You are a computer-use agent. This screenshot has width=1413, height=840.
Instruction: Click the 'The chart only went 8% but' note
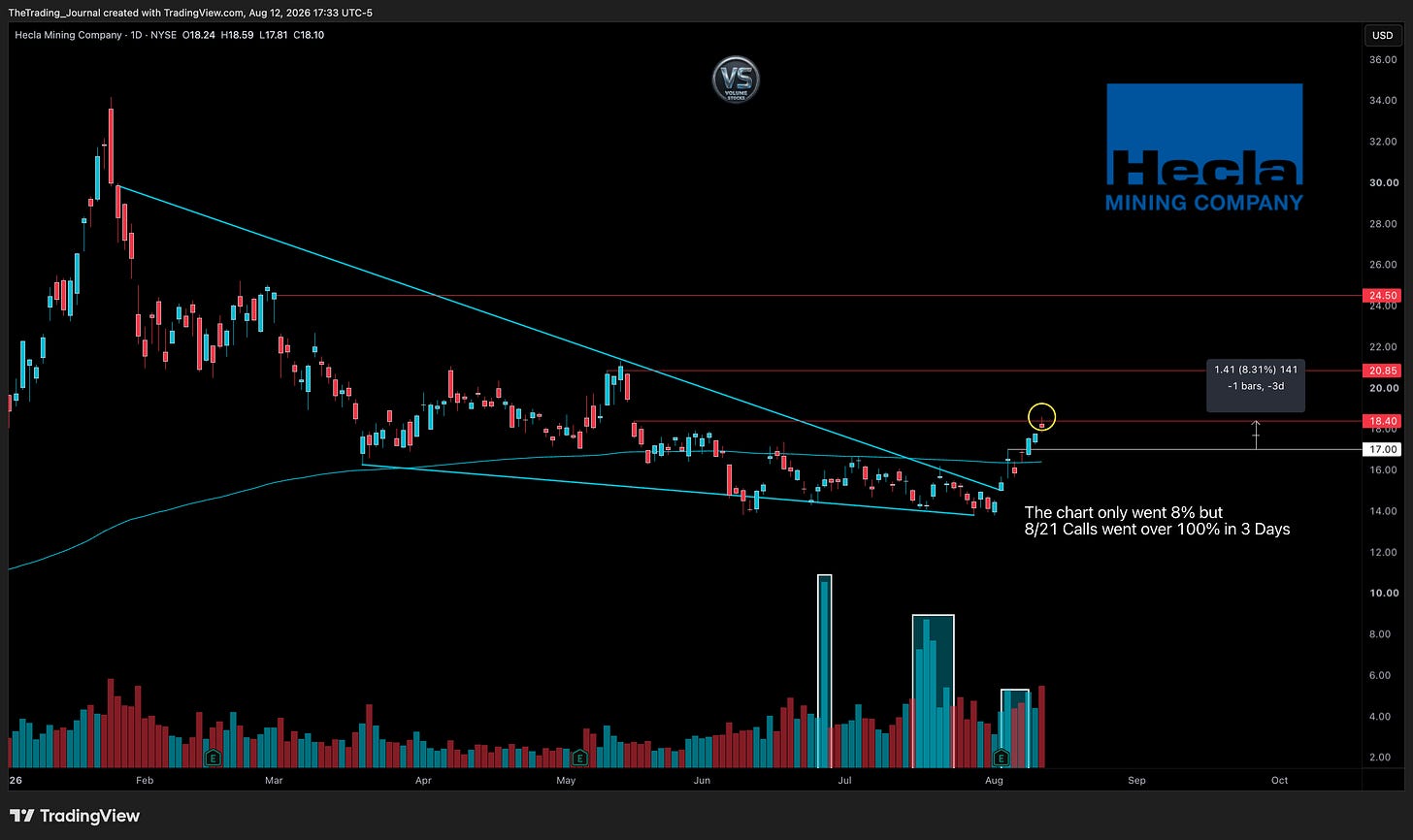tap(1124, 512)
